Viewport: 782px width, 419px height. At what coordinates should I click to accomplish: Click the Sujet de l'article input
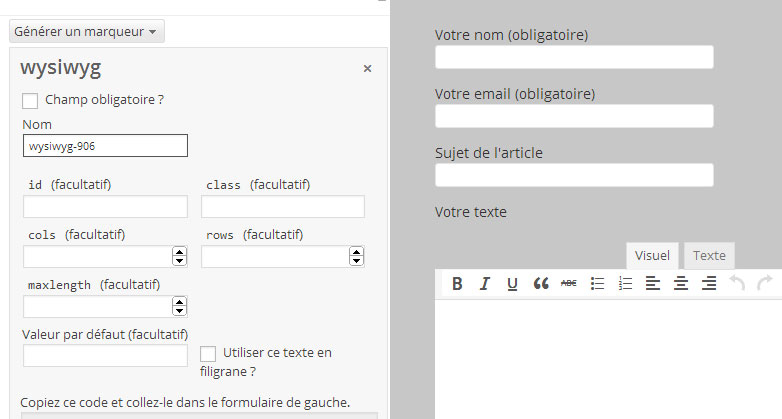574,175
